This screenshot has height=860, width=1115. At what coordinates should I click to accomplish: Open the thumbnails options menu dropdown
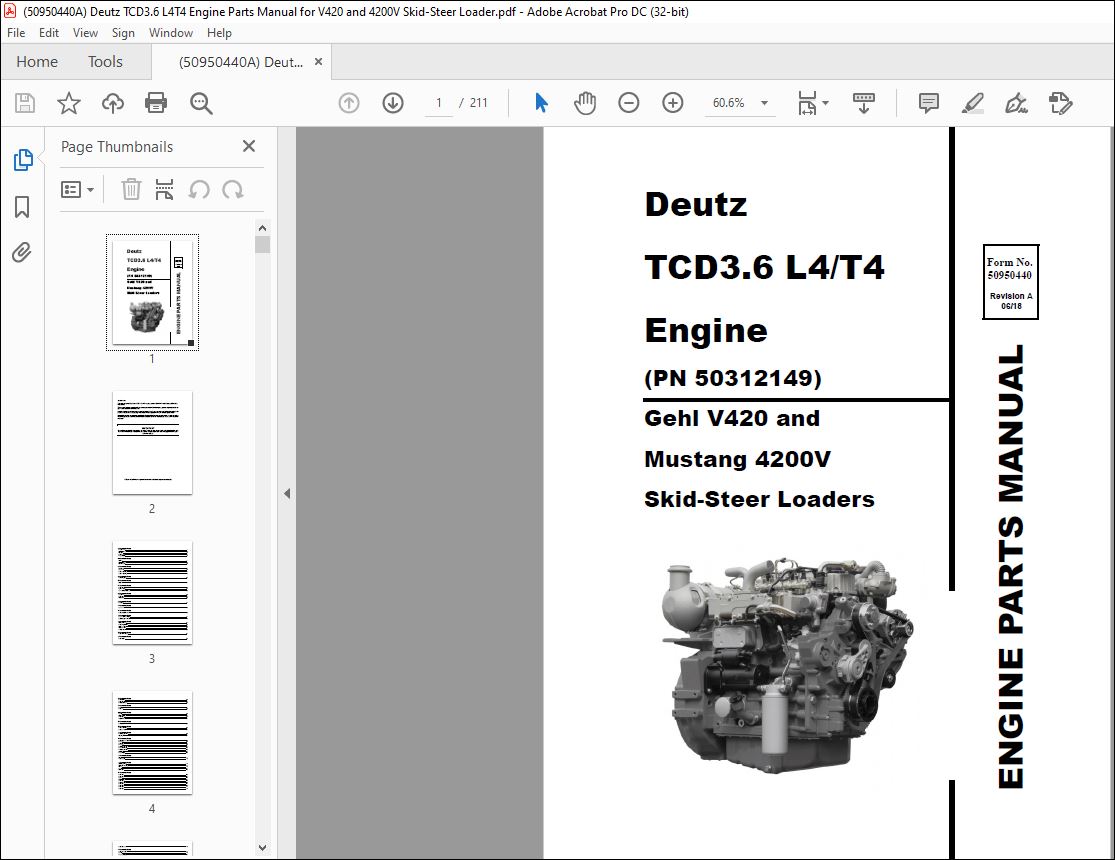coord(78,190)
